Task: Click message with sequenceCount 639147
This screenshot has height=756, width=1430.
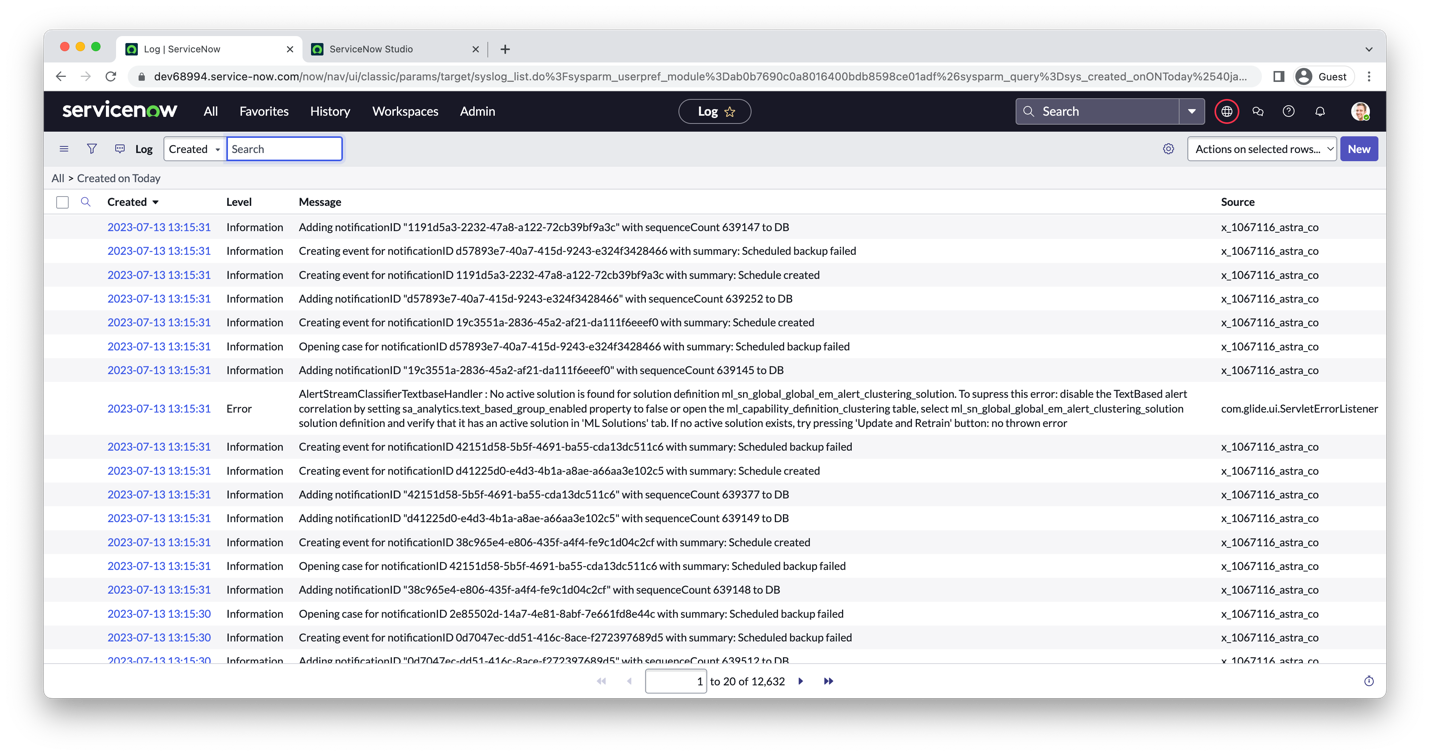Action: (x=544, y=227)
